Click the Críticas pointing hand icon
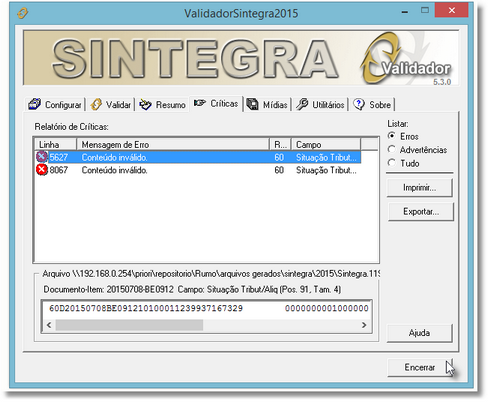 click(x=200, y=103)
